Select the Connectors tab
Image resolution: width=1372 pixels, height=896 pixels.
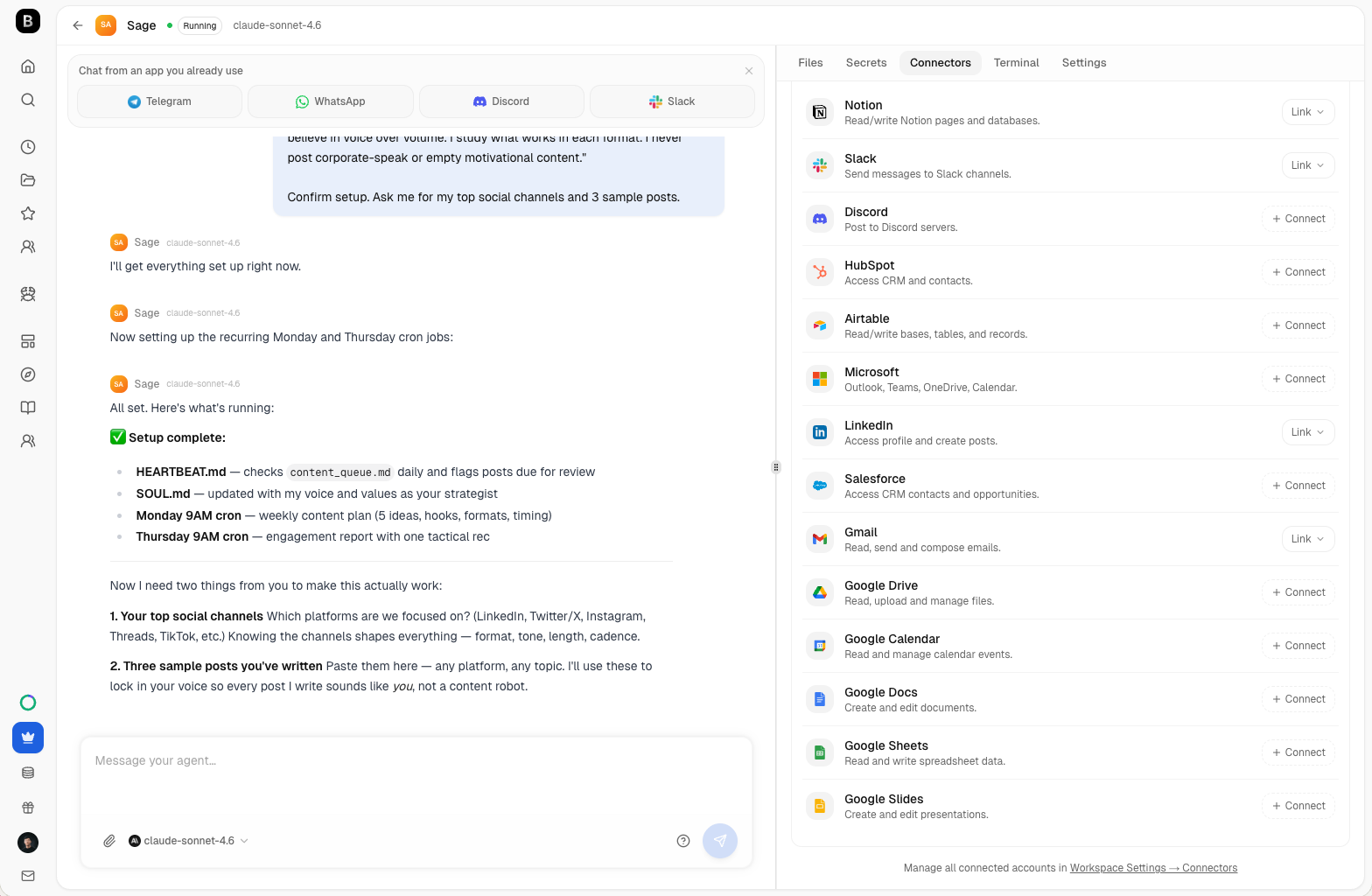click(941, 63)
